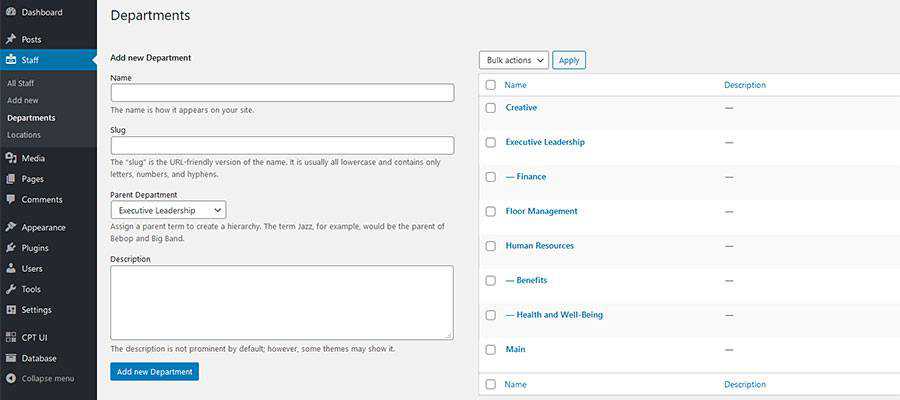This screenshot has height=400, width=900.
Task: Toggle select-all checkbox in table header
Action: 490,85
